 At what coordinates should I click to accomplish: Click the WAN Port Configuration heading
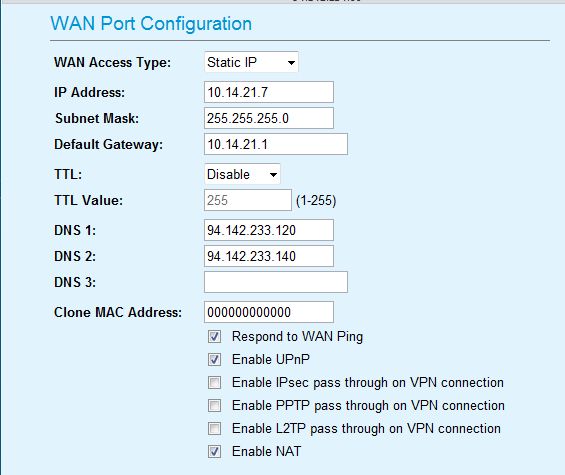(x=151, y=24)
